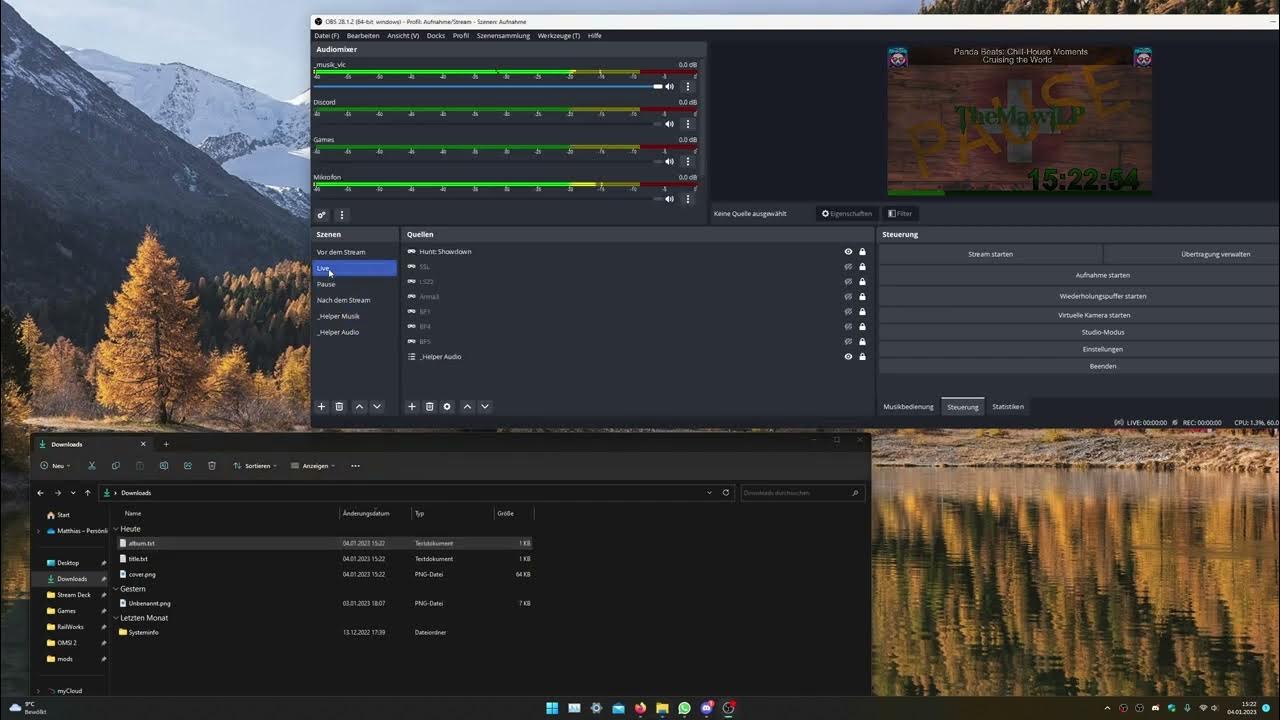Adjust the _musik_vlc volume slider
The image size is (1280, 720).
488,86
